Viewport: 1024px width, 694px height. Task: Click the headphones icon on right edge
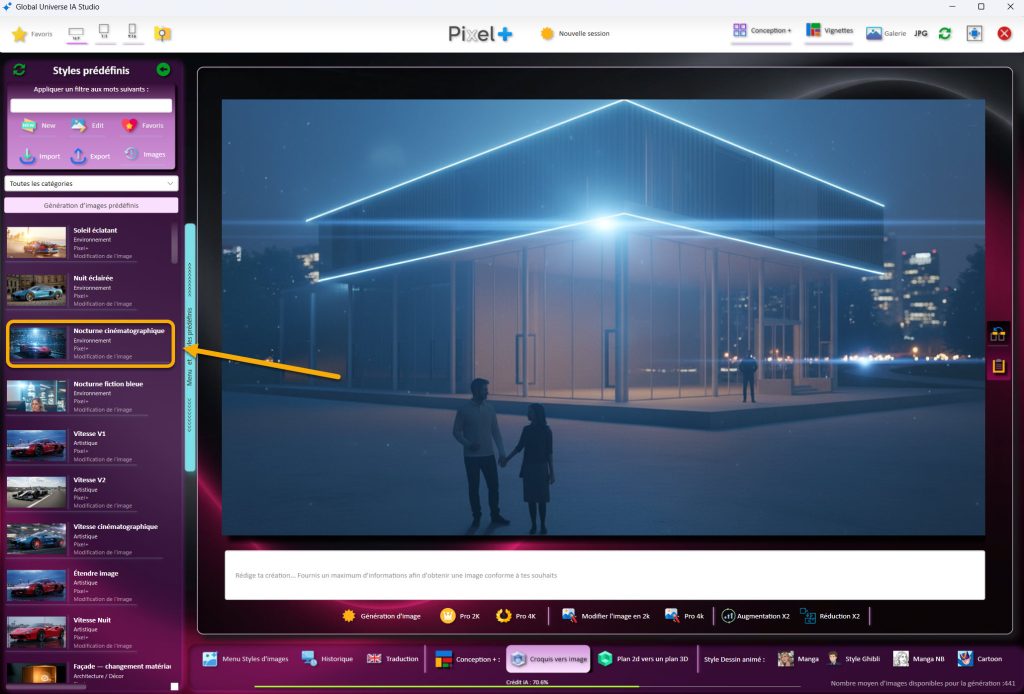click(x=997, y=335)
